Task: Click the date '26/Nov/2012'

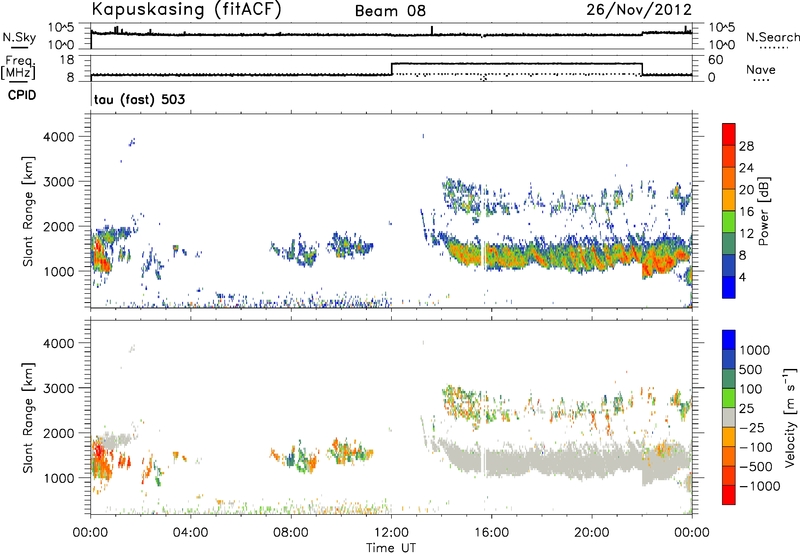Action: click(639, 10)
